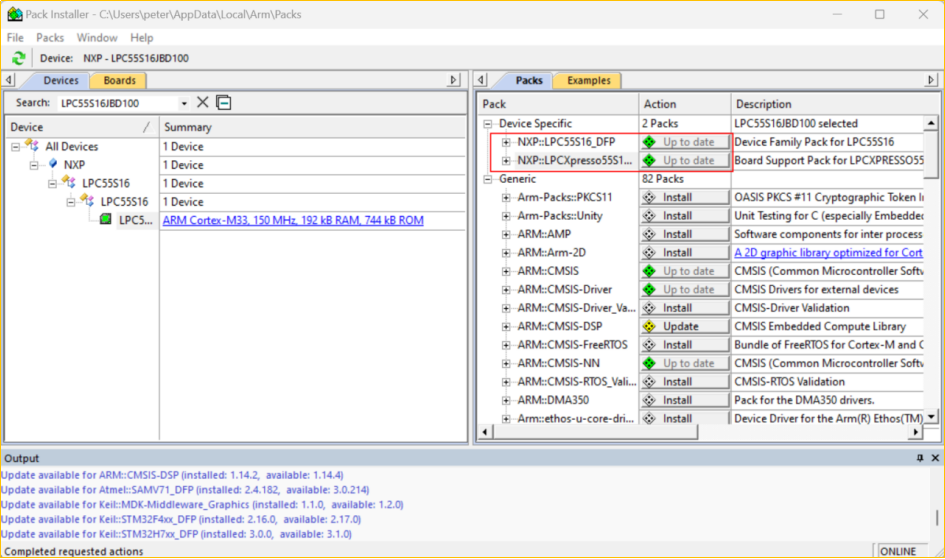945x559 pixels.
Task: Update the ARM::CMSIS-DSP pack
Action: (x=685, y=326)
